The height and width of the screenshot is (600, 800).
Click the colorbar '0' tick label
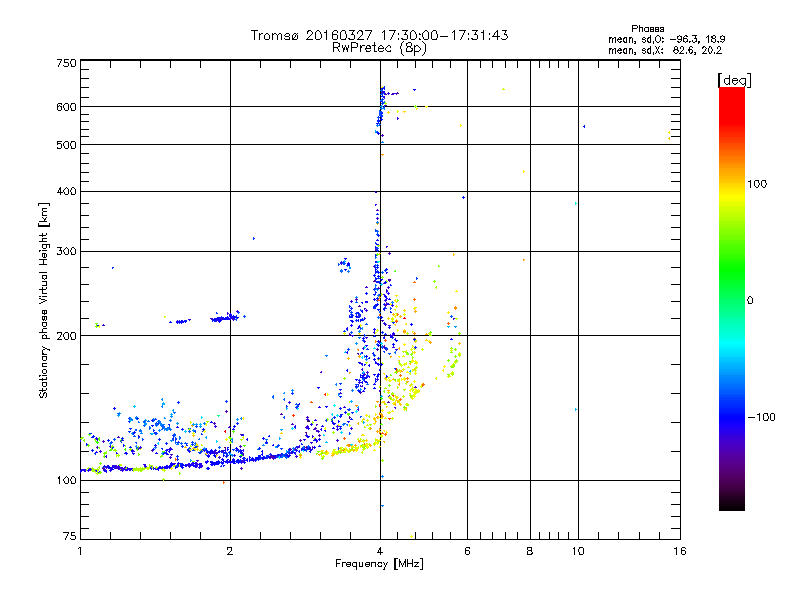tap(750, 301)
